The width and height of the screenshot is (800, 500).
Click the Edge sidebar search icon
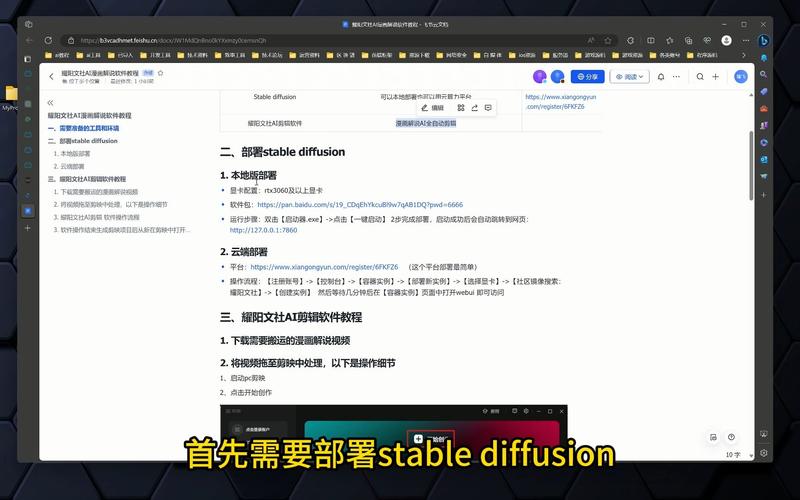[763, 74]
